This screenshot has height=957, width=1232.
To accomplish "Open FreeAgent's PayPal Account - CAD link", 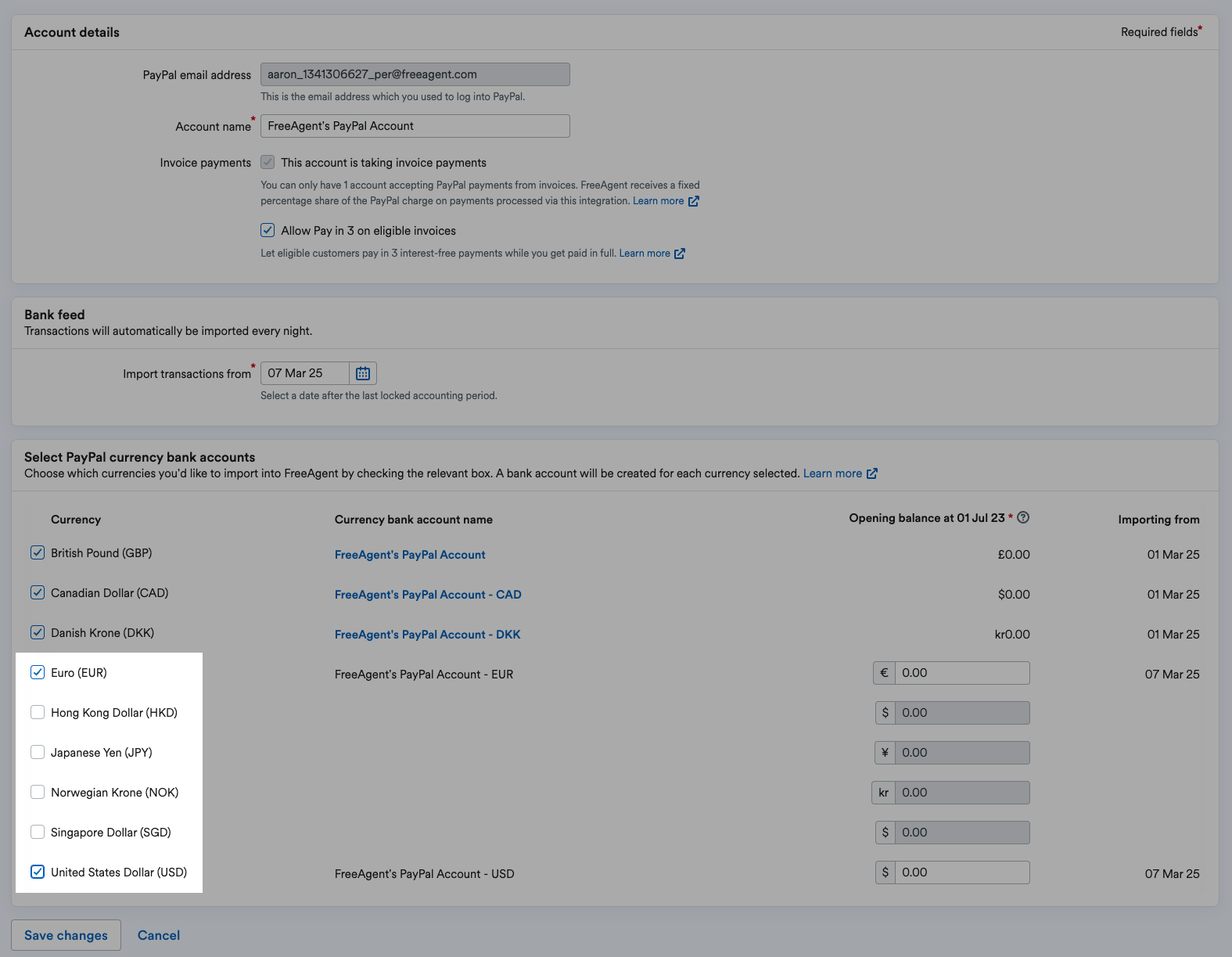I will pyautogui.click(x=428, y=595).
